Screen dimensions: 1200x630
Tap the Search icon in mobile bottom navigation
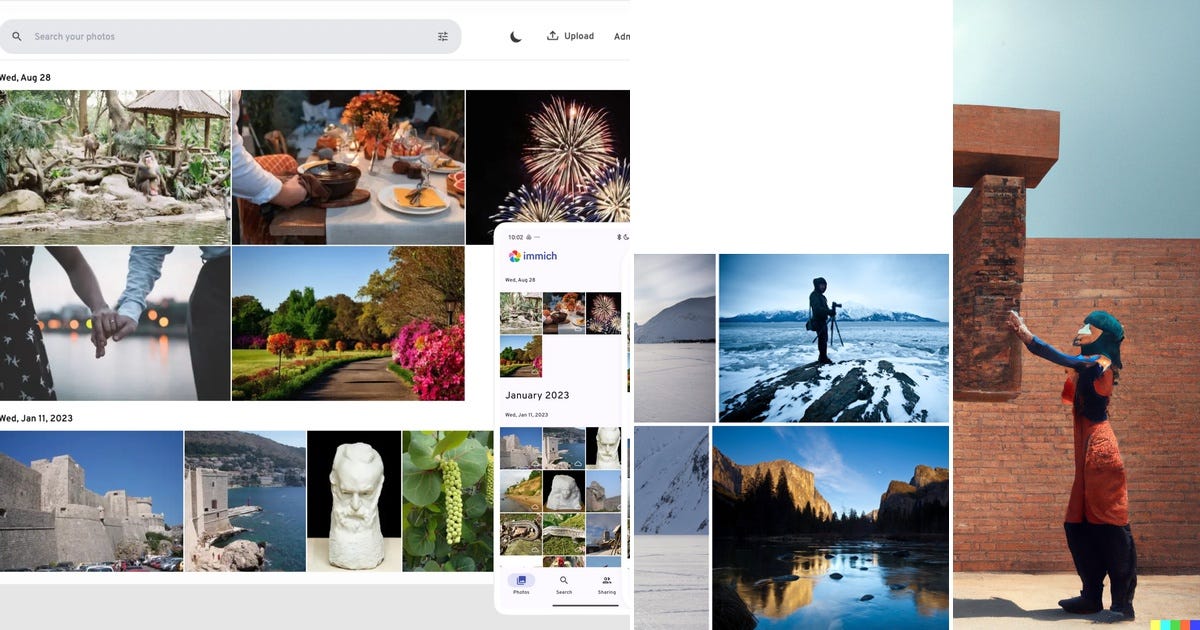563,580
